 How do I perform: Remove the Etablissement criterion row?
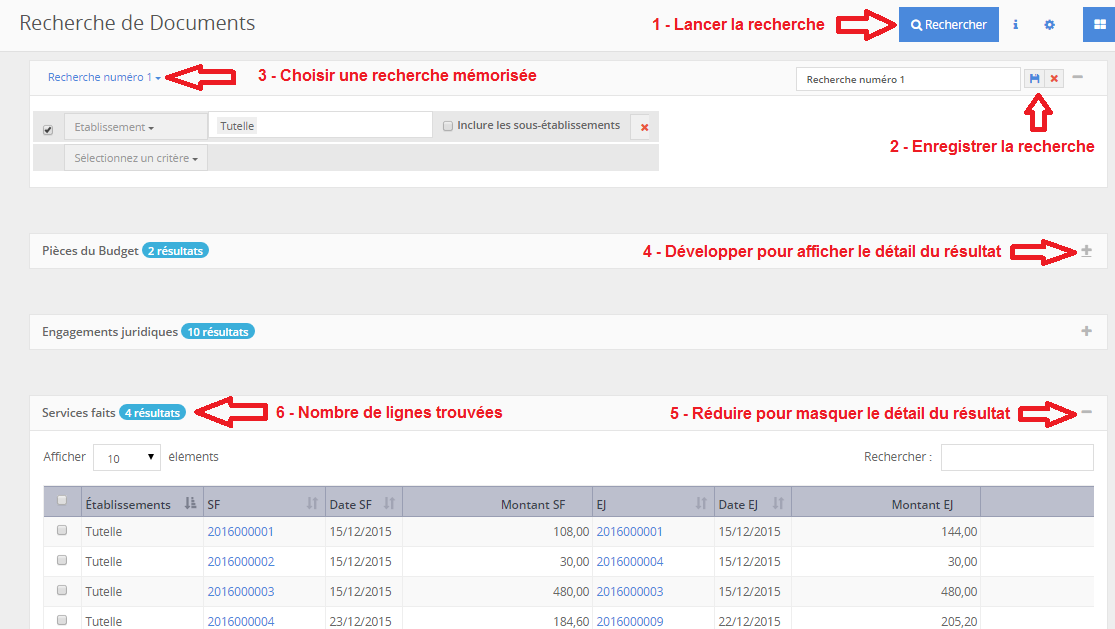[x=644, y=127]
